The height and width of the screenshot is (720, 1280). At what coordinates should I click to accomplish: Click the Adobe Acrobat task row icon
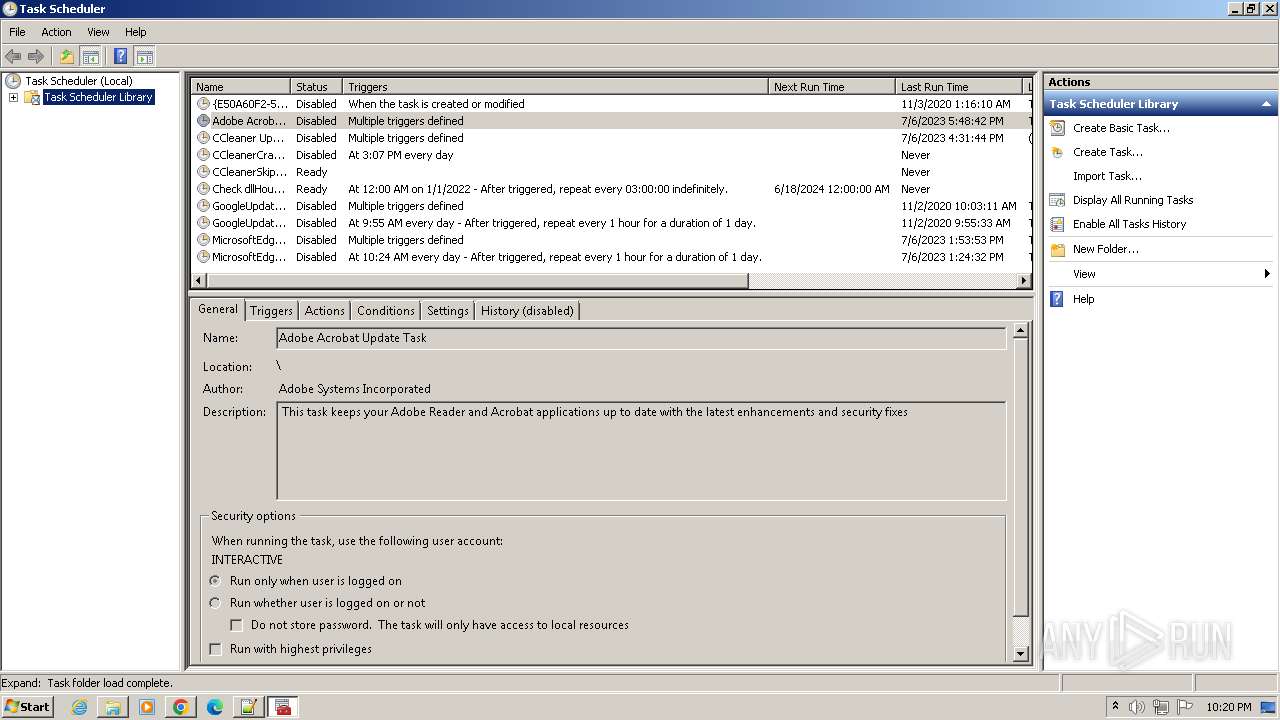203,121
